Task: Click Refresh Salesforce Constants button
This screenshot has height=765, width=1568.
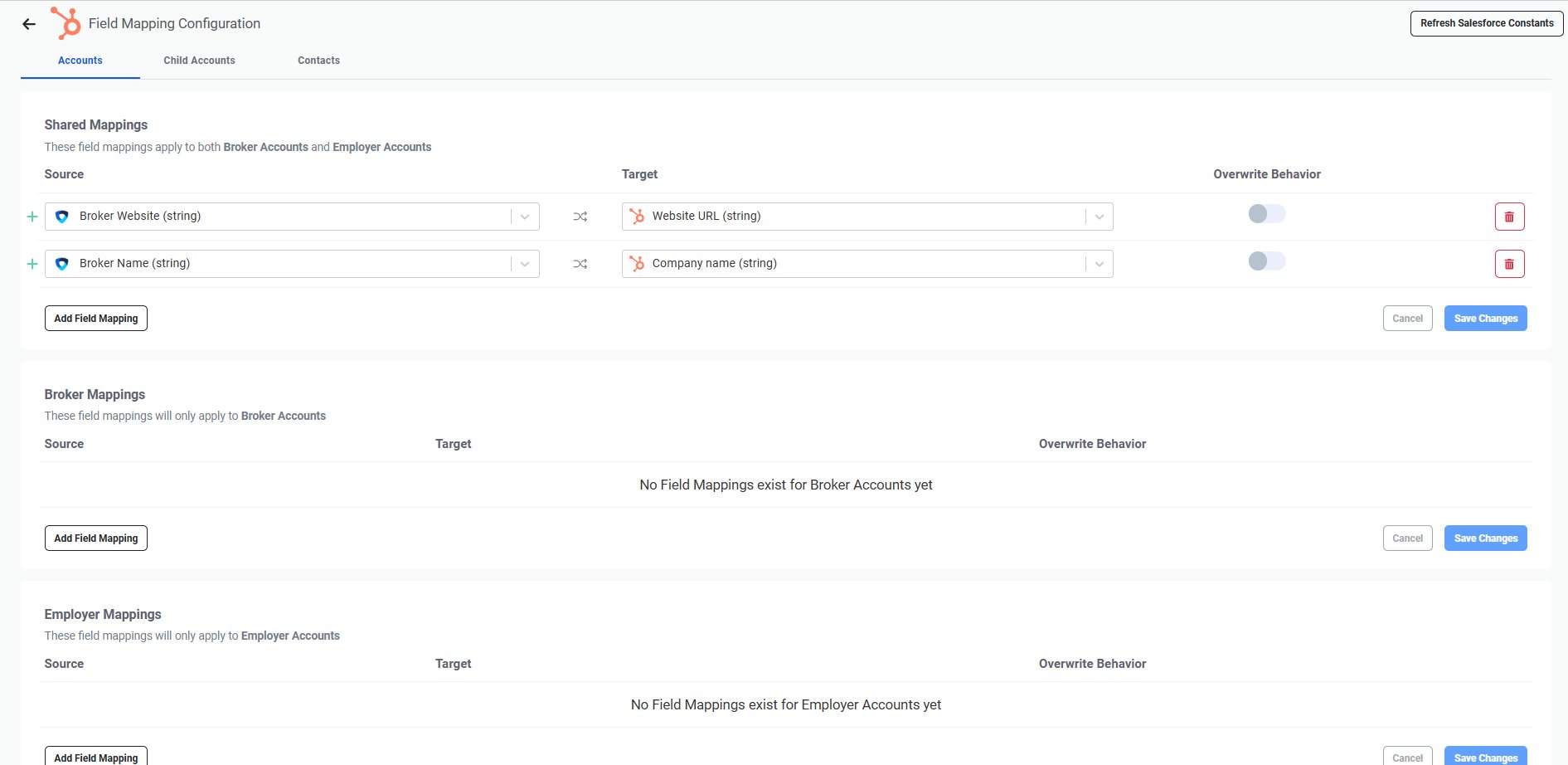Action: pyautogui.click(x=1487, y=23)
